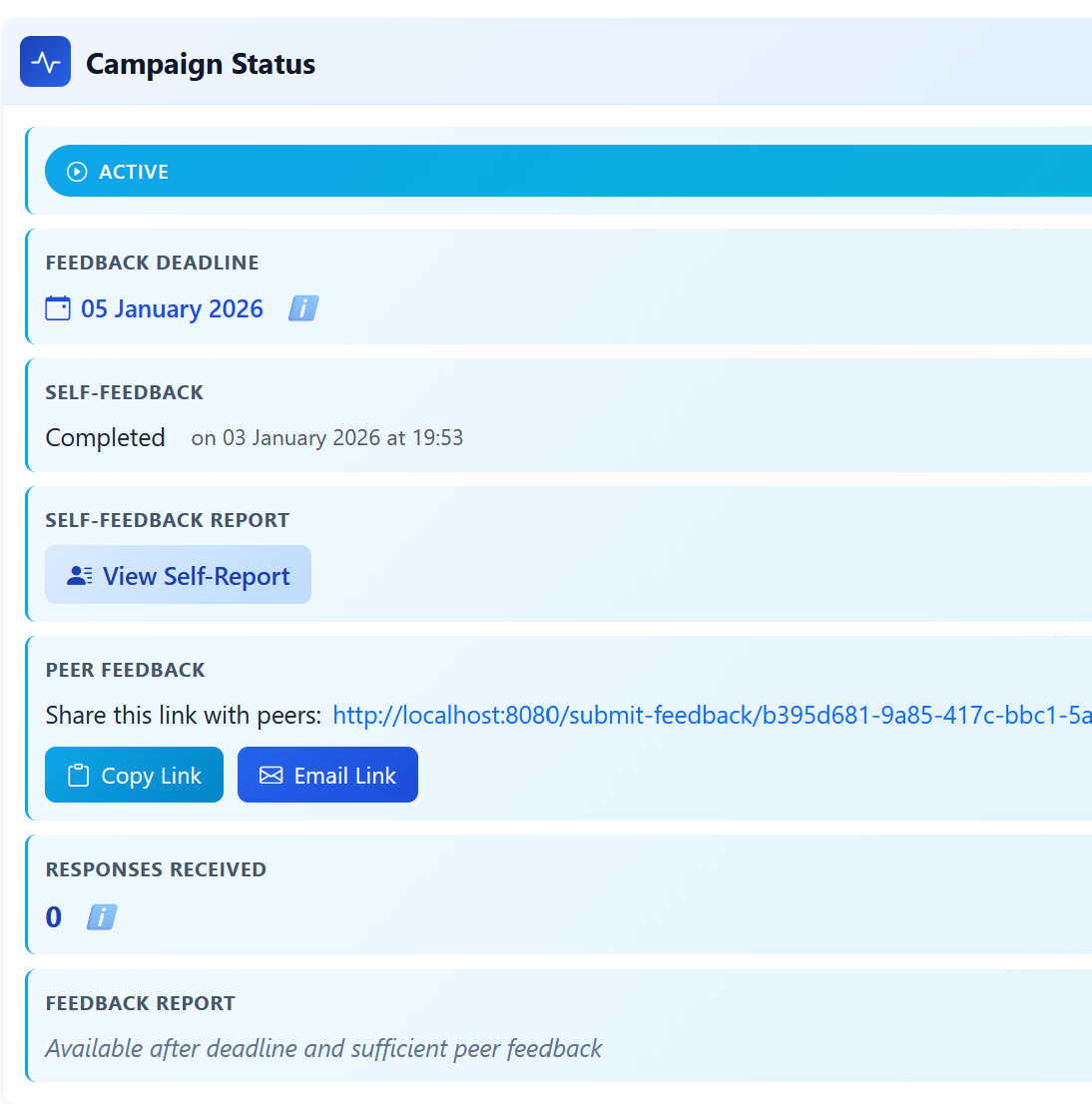Image resolution: width=1092 pixels, height=1104 pixels.
Task: Click the Completed status text under Self-Feedback
Action: 105,437
